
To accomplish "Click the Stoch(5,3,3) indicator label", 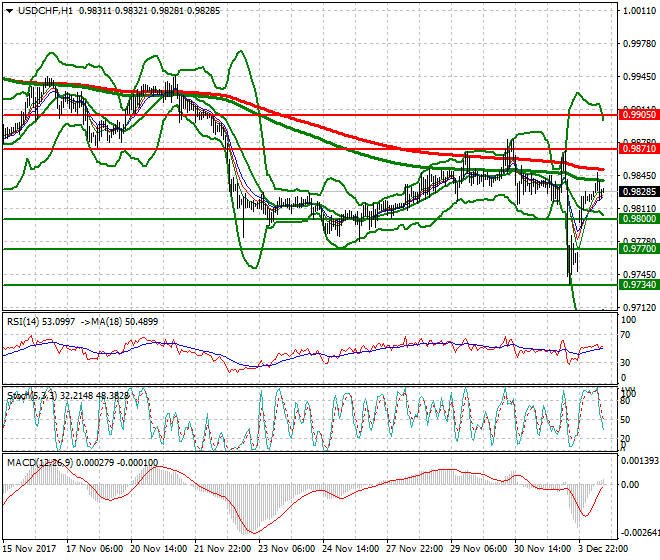I will tap(32, 396).
